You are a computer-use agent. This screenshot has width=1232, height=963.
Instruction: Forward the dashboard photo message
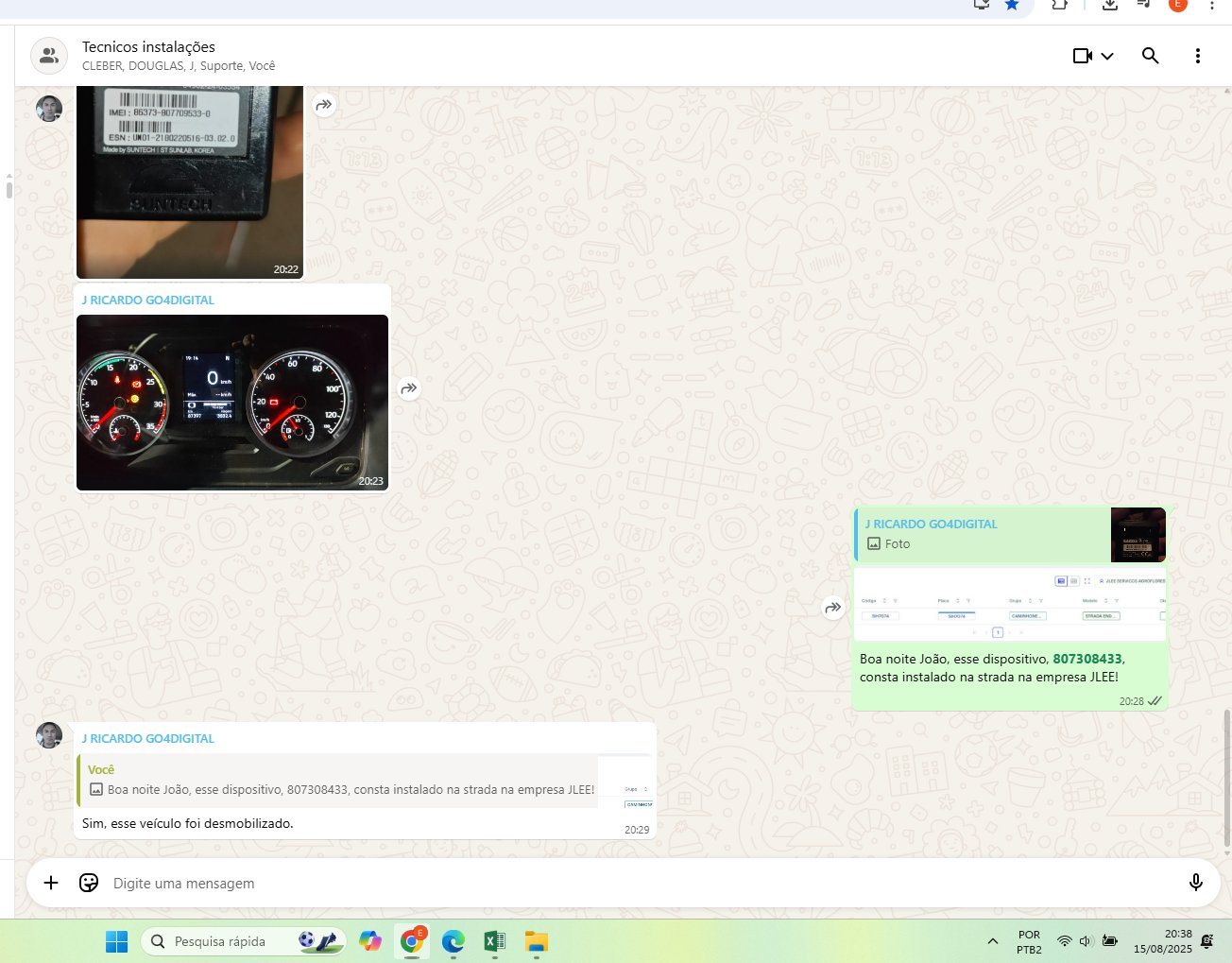(409, 388)
